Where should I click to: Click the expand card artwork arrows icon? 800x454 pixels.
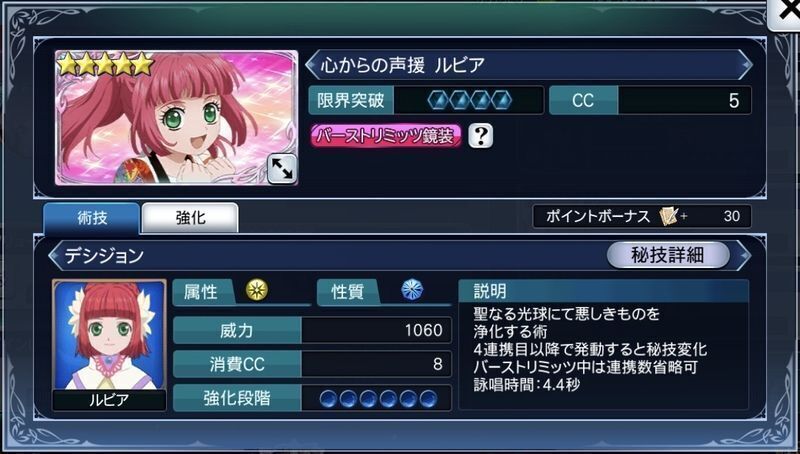click(282, 168)
